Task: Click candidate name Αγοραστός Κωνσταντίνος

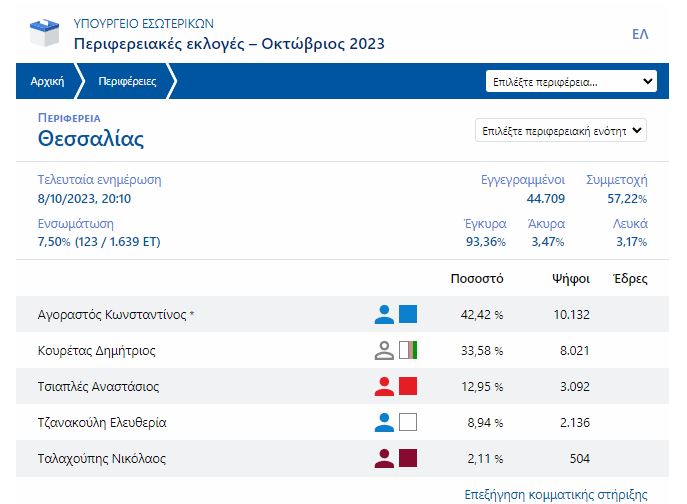Action: point(111,315)
